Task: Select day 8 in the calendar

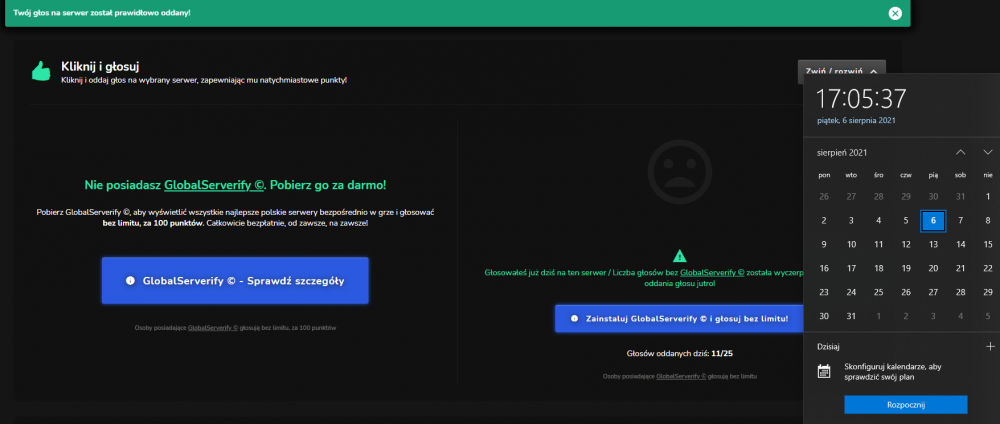Action: click(x=988, y=221)
